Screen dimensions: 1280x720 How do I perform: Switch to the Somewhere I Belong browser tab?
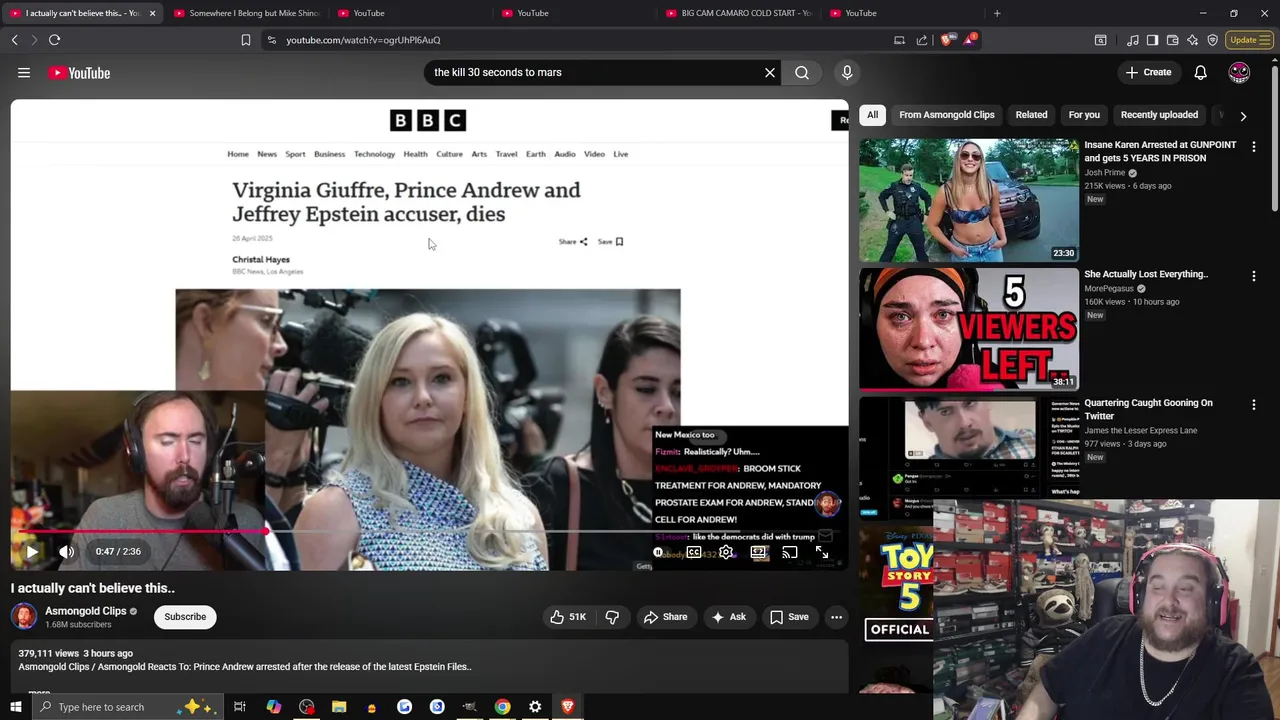(247, 13)
